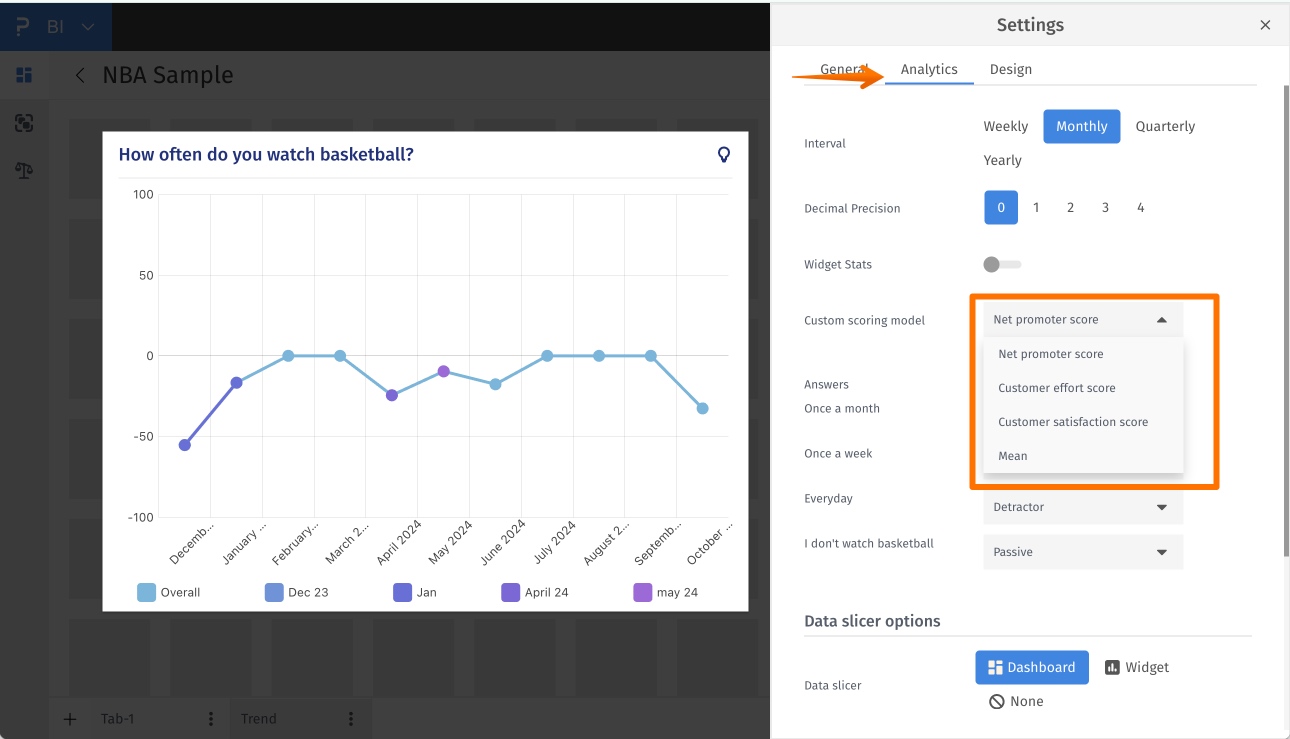
Task: Toggle the Dec 23 legend swatch
Action: tap(274, 592)
